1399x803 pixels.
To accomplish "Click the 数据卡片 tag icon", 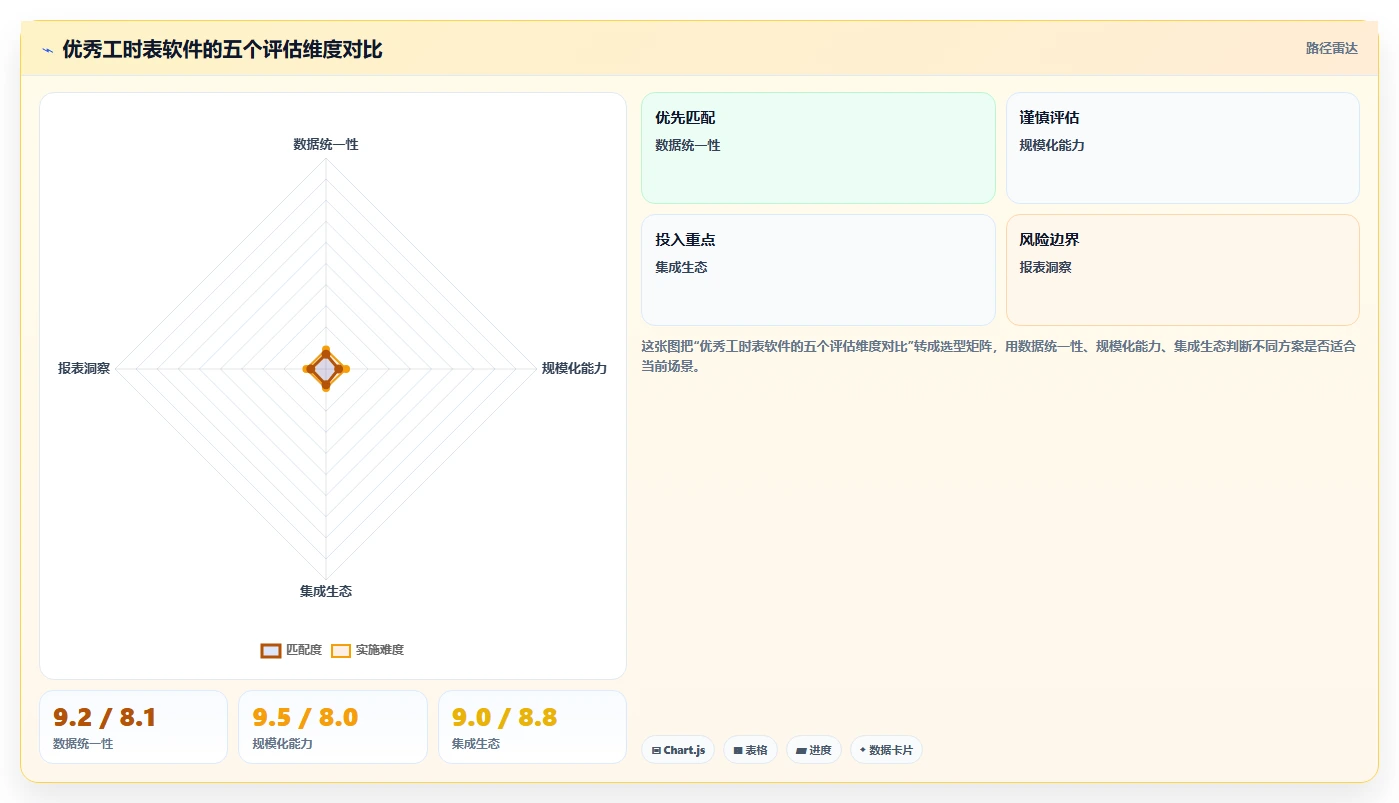I will point(862,750).
